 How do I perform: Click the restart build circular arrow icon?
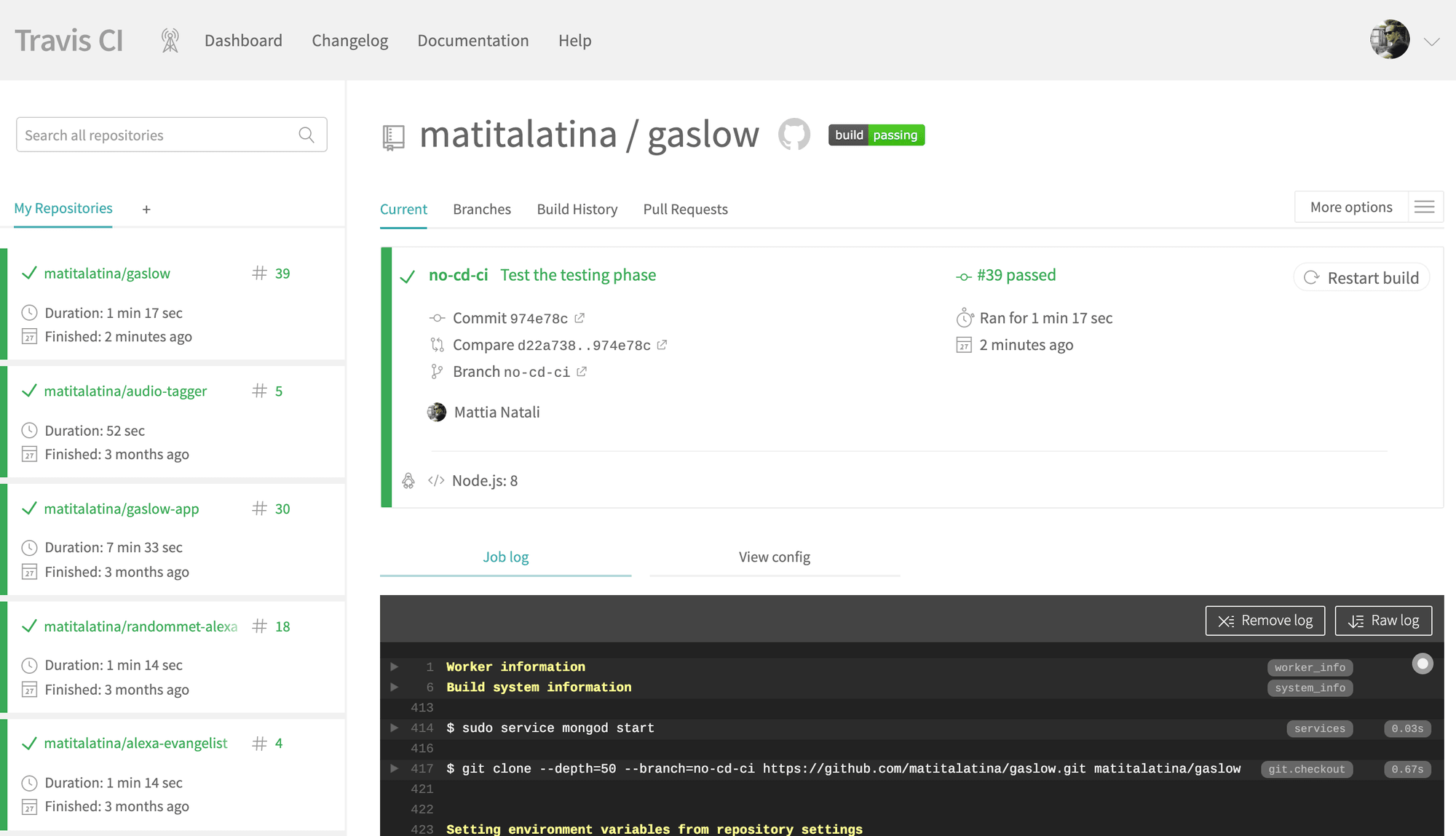(1312, 277)
